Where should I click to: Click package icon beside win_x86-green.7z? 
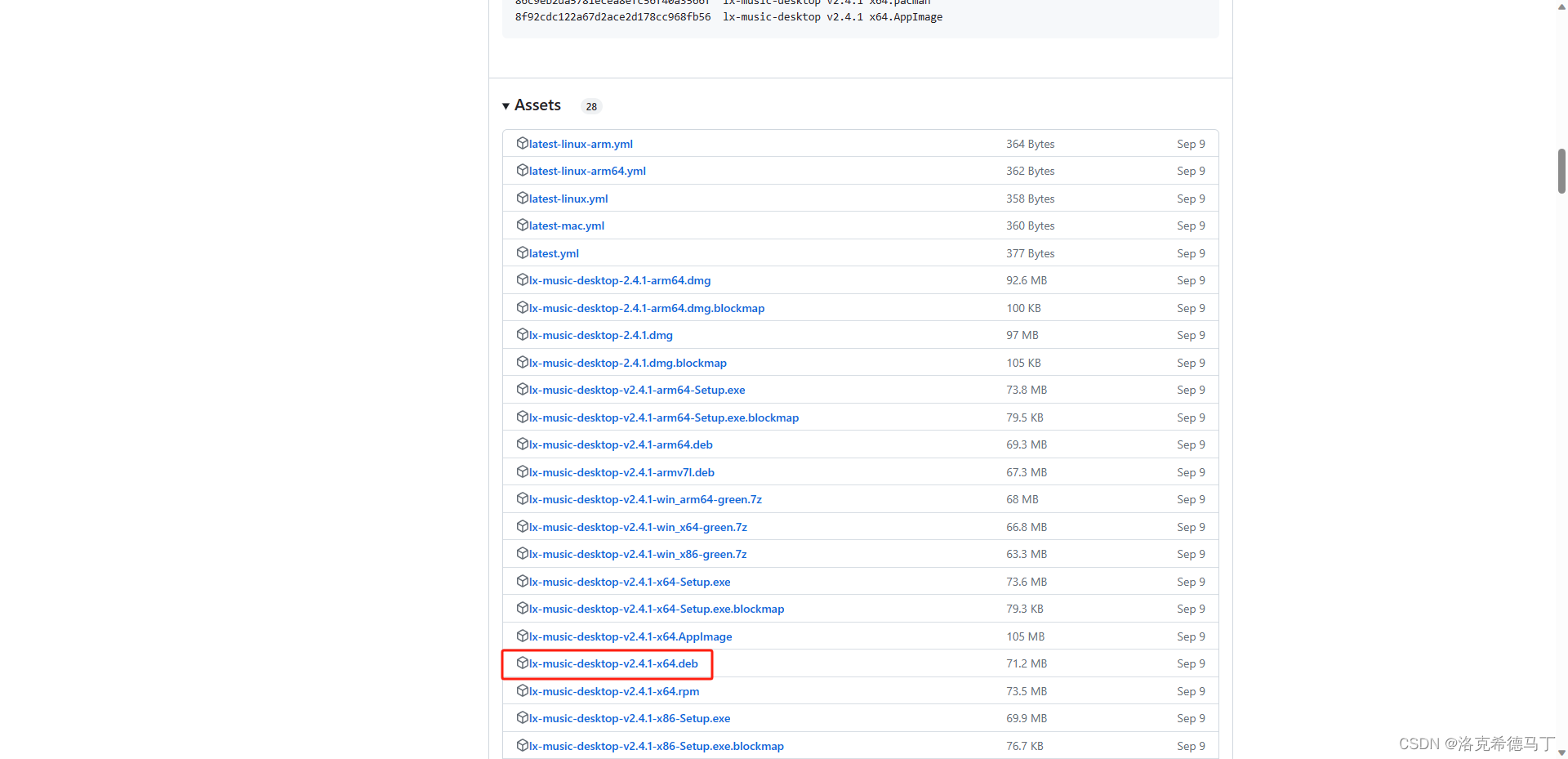coord(523,553)
